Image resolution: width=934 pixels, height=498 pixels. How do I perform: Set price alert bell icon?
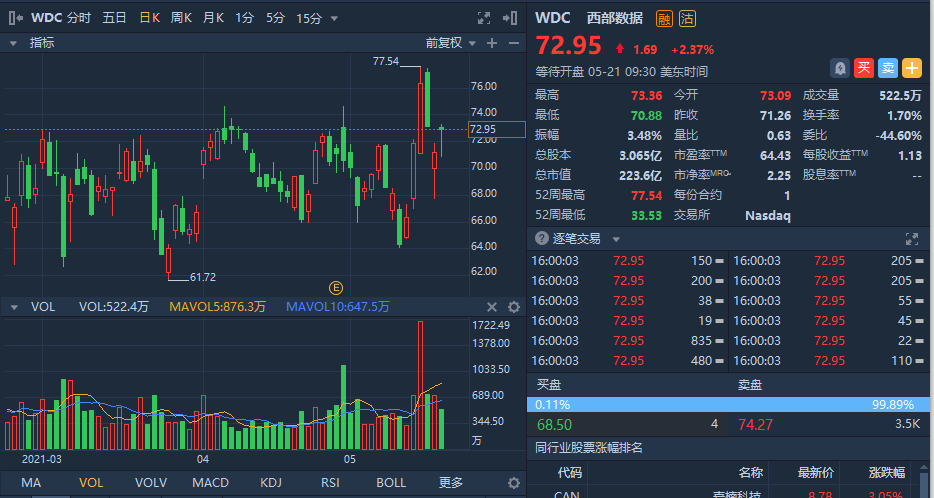[840, 68]
